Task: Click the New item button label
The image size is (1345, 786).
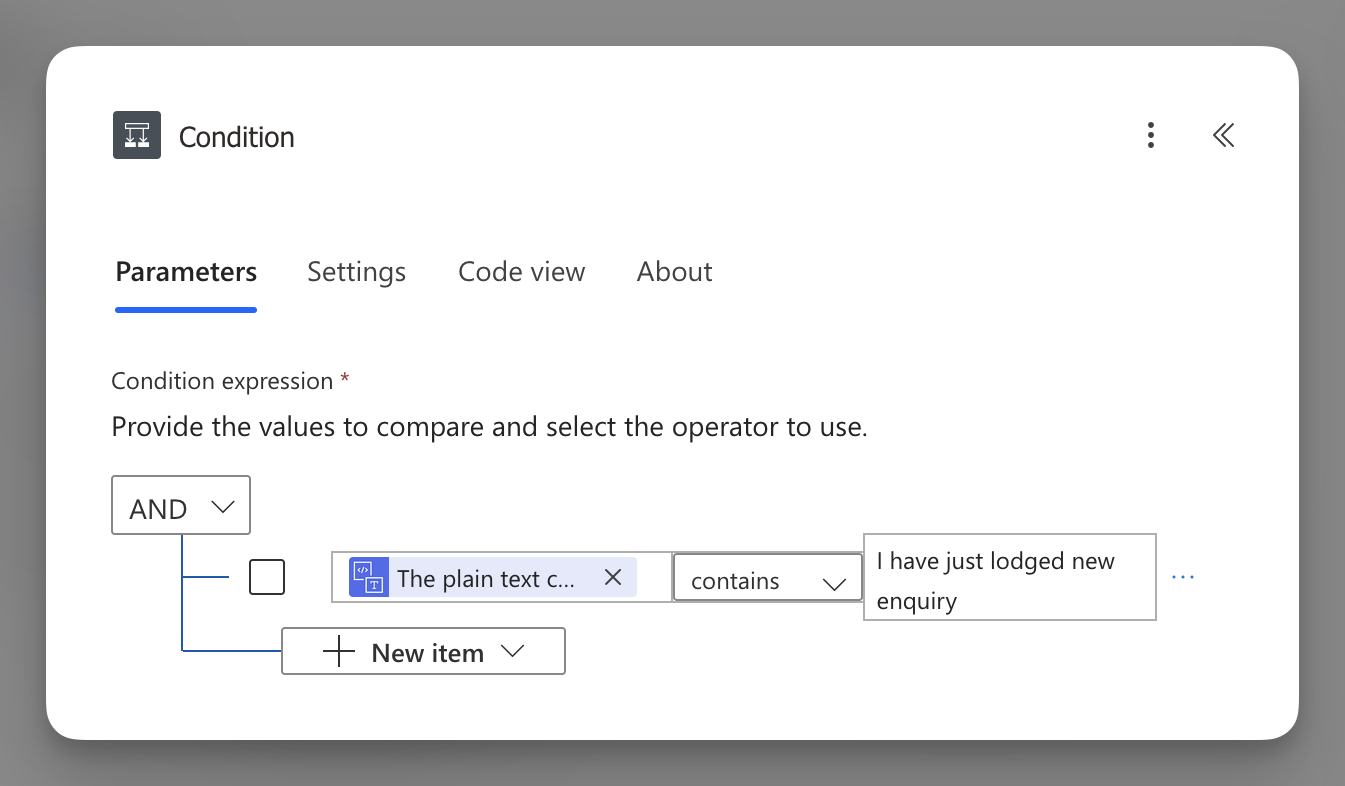Action: point(427,653)
